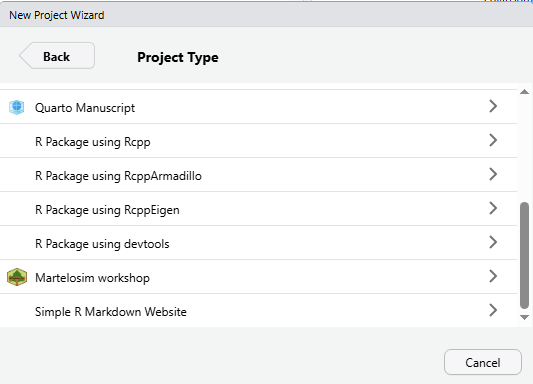Screen dimensions: 533x384
Task: Go back with the Back button
Action: tap(57, 56)
